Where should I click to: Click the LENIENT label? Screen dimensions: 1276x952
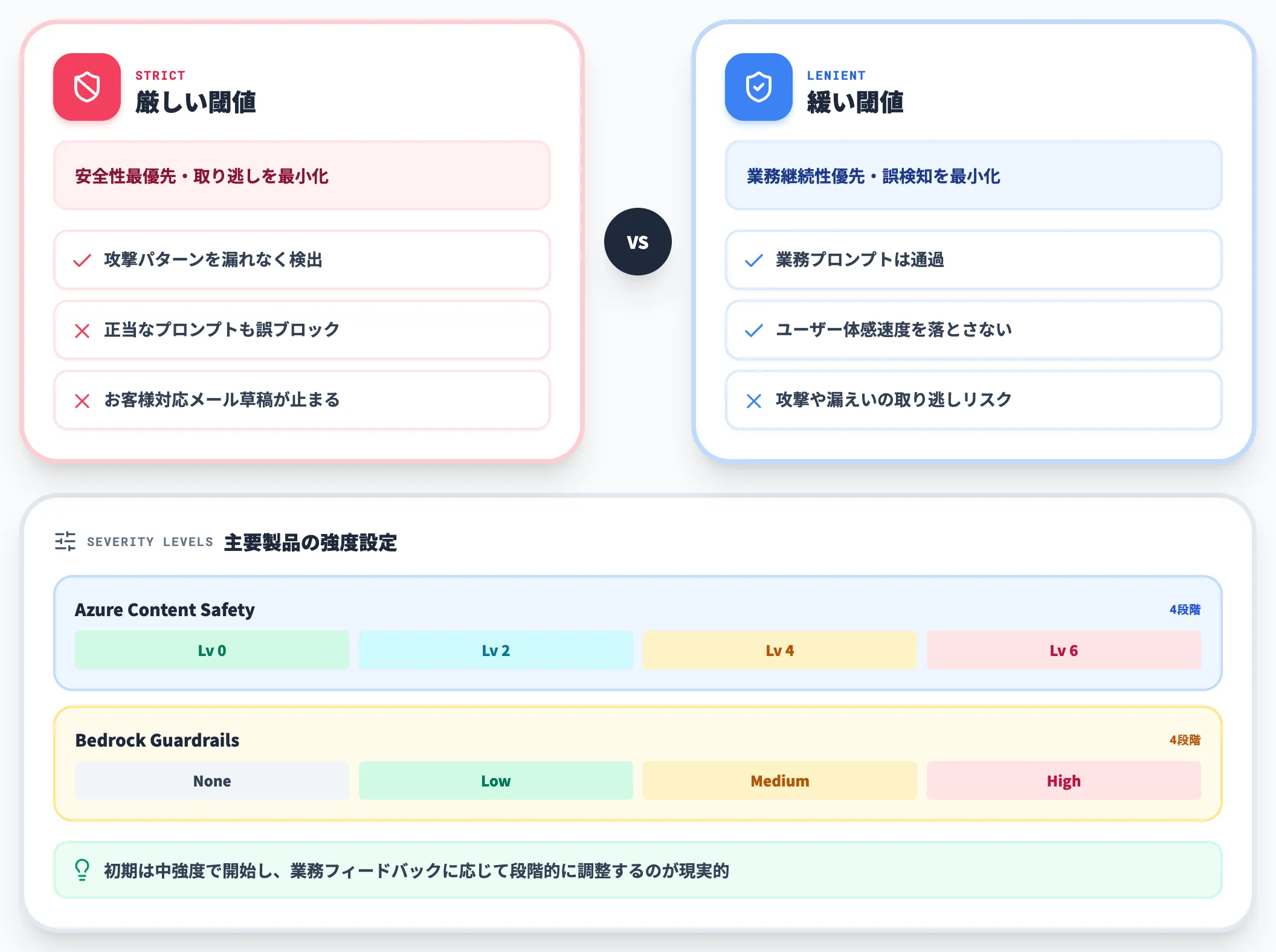pyautogui.click(x=836, y=76)
